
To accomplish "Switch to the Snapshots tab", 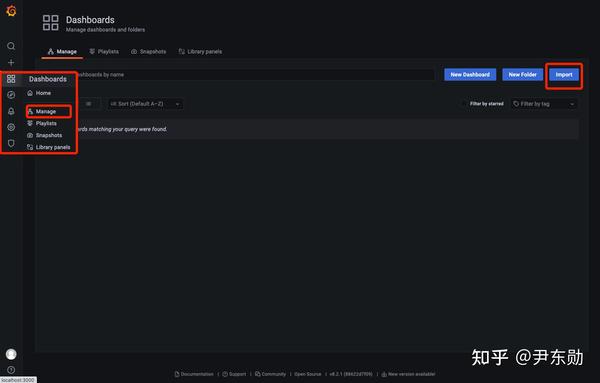I will [x=148, y=51].
